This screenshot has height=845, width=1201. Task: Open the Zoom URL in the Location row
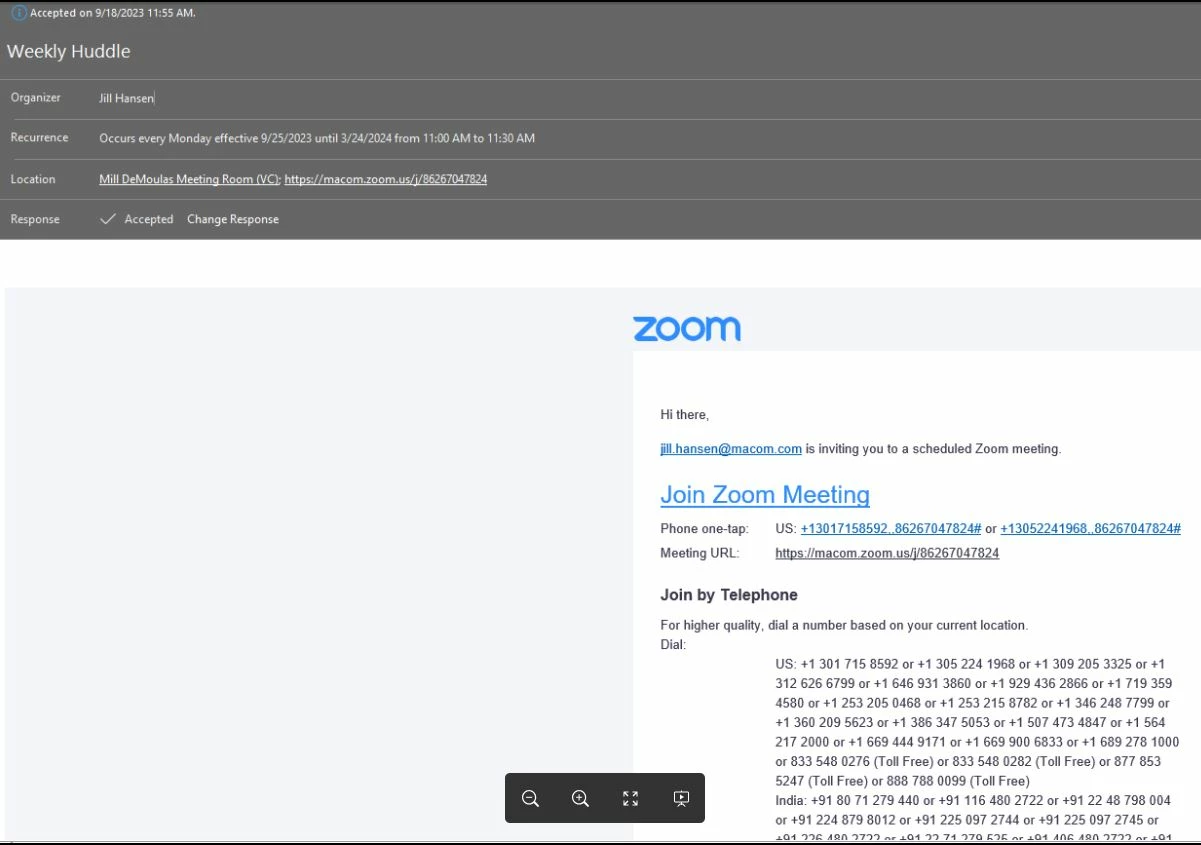pyautogui.click(x=386, y=179)
